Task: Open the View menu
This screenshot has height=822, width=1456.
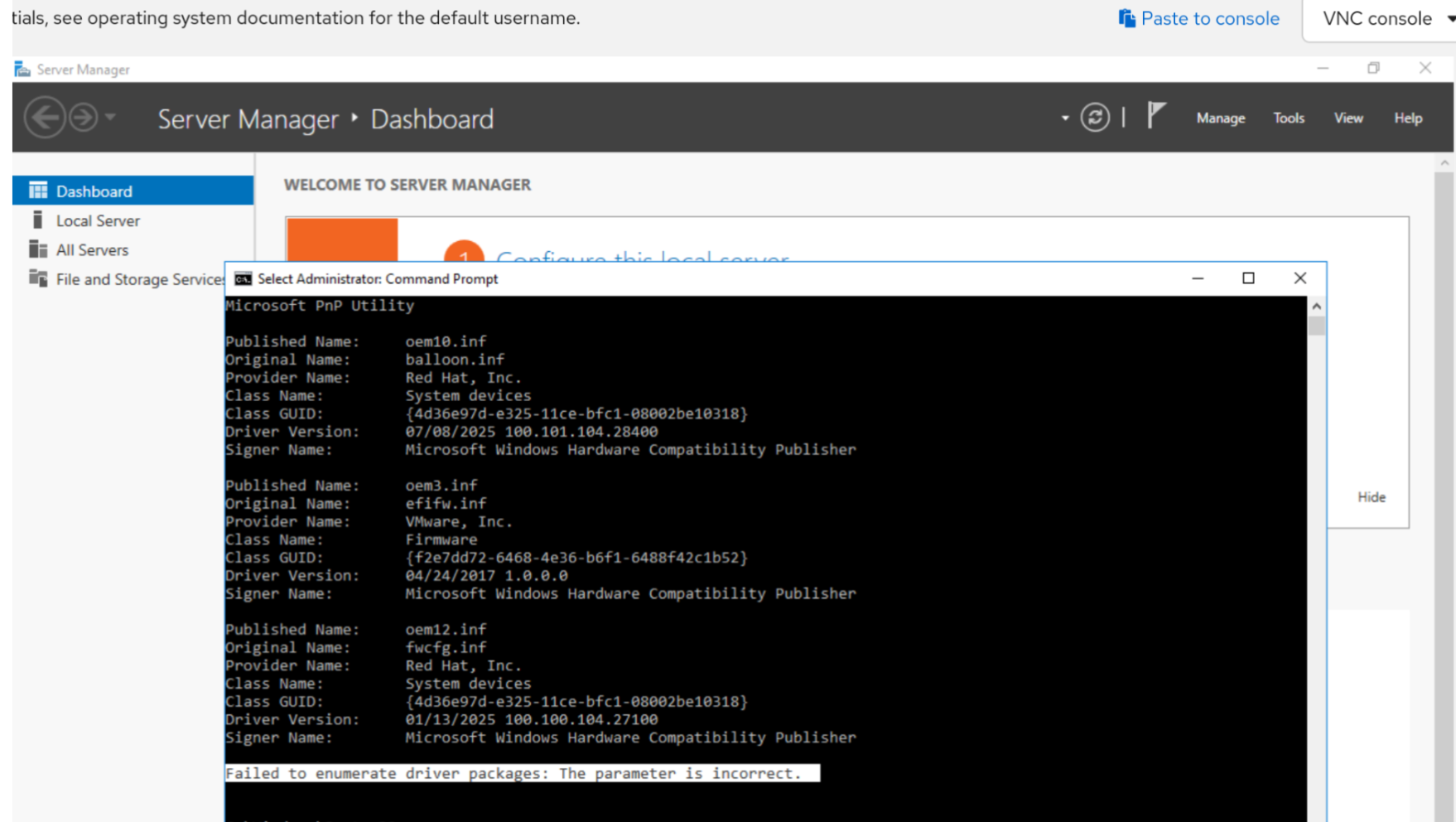Action: [x=1348, y=118]
